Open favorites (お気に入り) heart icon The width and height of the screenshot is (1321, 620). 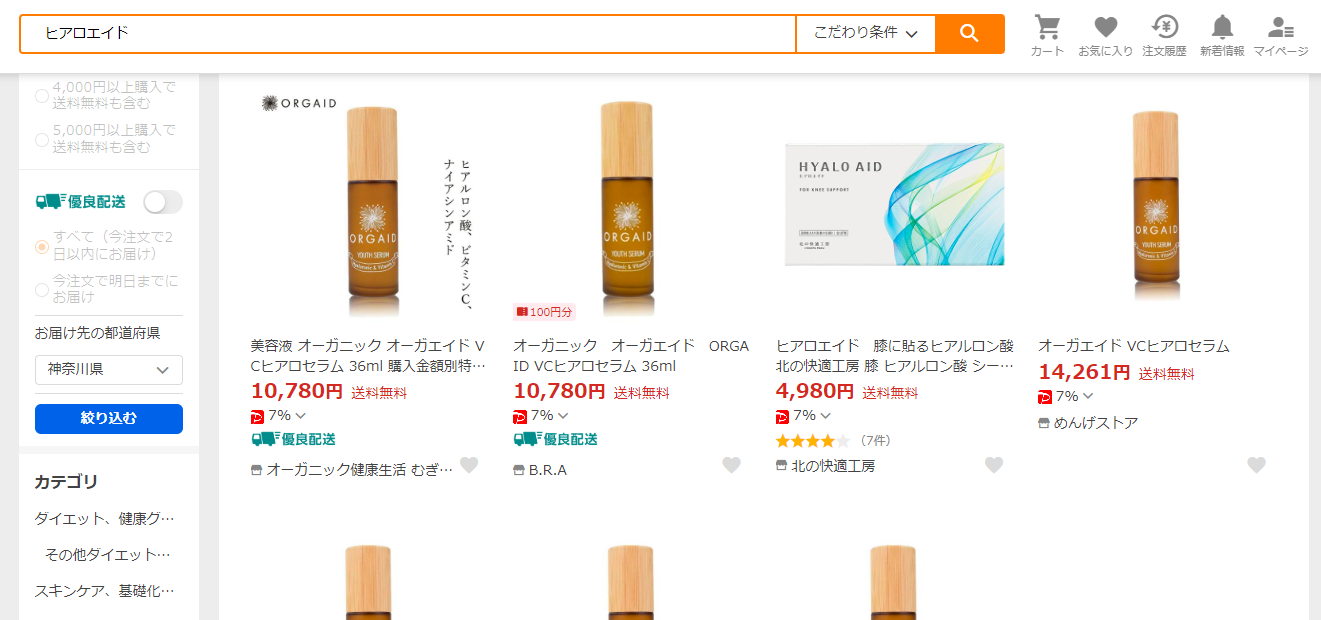click(1105, 35)
